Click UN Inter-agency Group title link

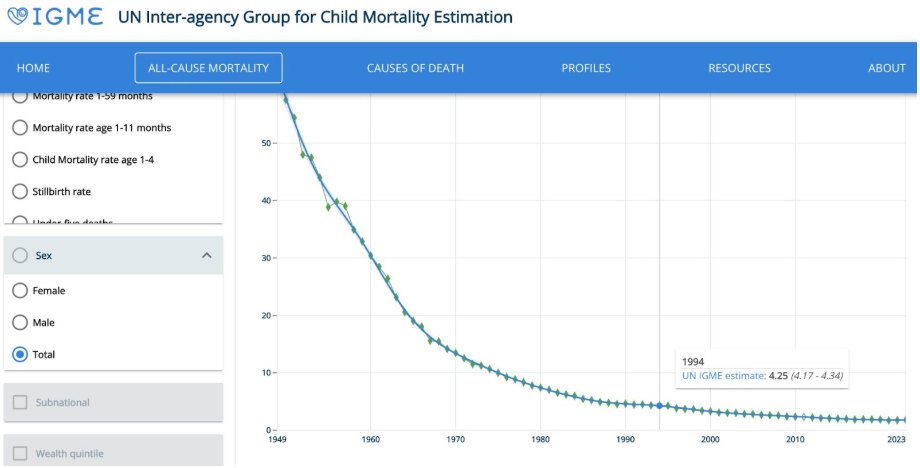pos(315,18)
